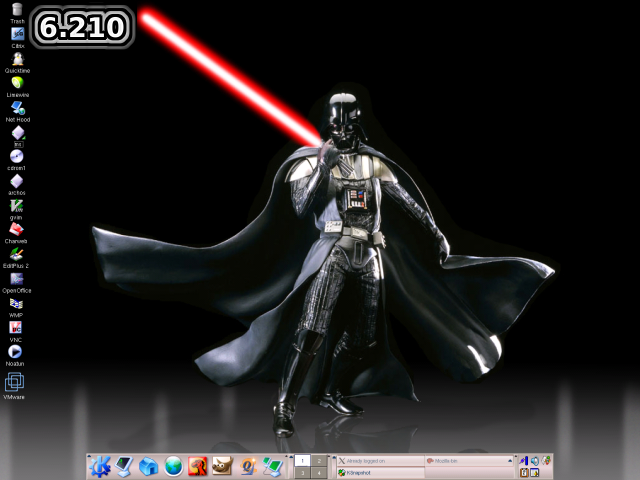Click the bottom-right system tray icon
640x480 pixels.
tap(535, 473)
